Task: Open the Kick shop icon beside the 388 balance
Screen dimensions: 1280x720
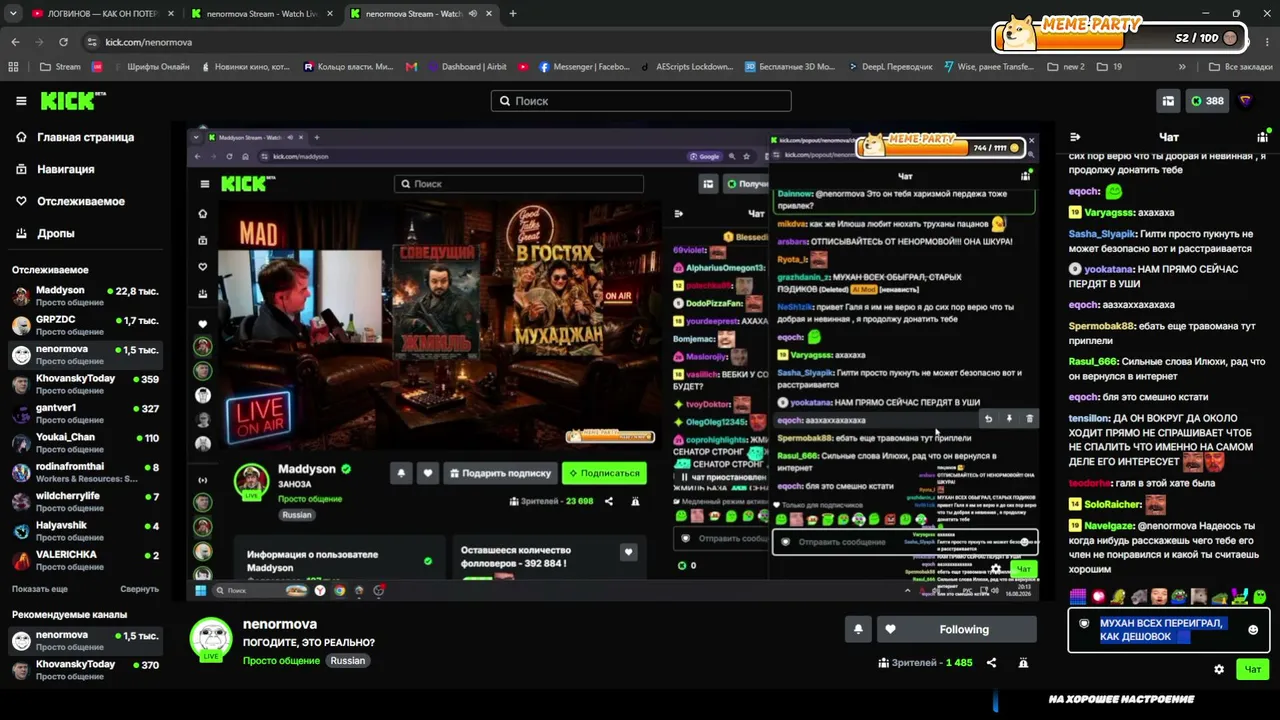Action: (1168, 101)
